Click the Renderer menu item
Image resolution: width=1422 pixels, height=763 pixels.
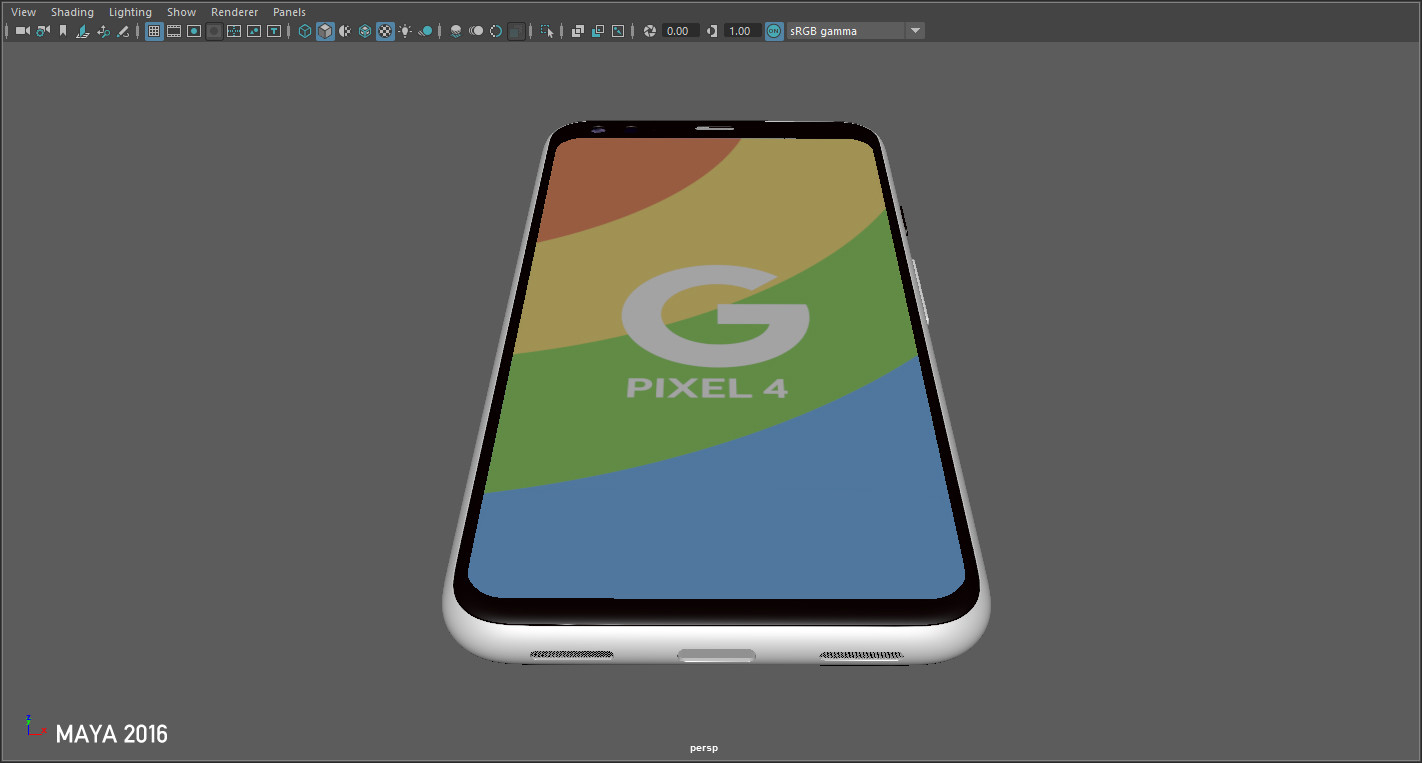coord(234,11)
